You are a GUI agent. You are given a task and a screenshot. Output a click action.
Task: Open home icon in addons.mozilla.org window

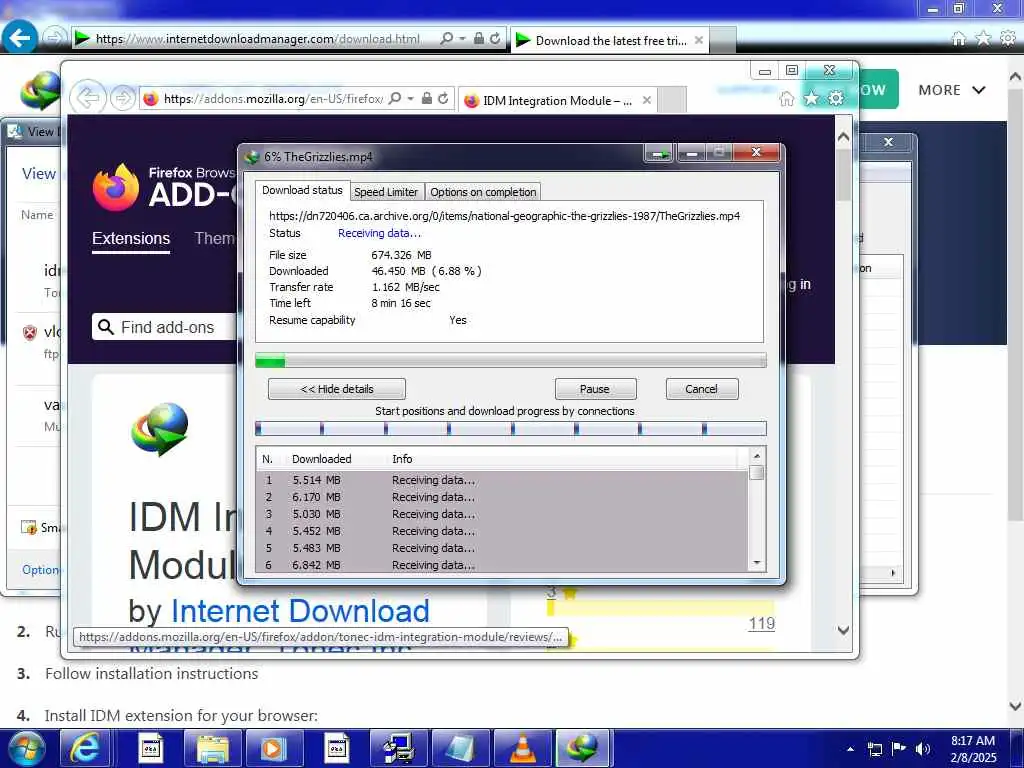pyautogui.click(x=787, y=99)
